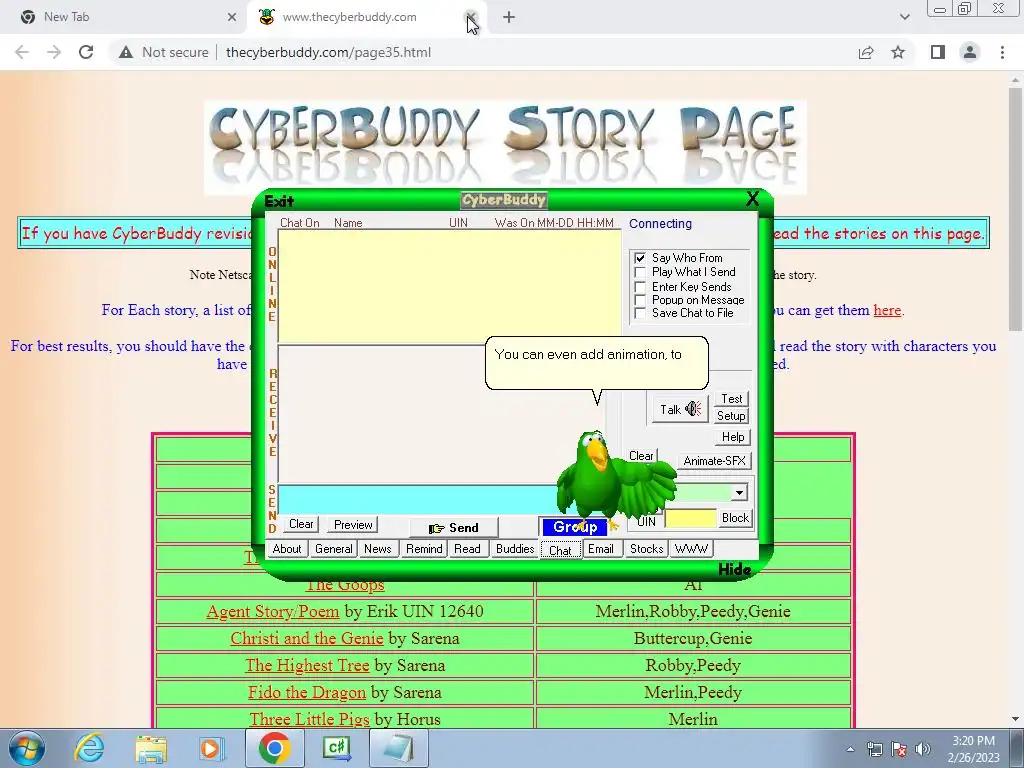
Task: Uncheck Say Who From
Action: 640,258
